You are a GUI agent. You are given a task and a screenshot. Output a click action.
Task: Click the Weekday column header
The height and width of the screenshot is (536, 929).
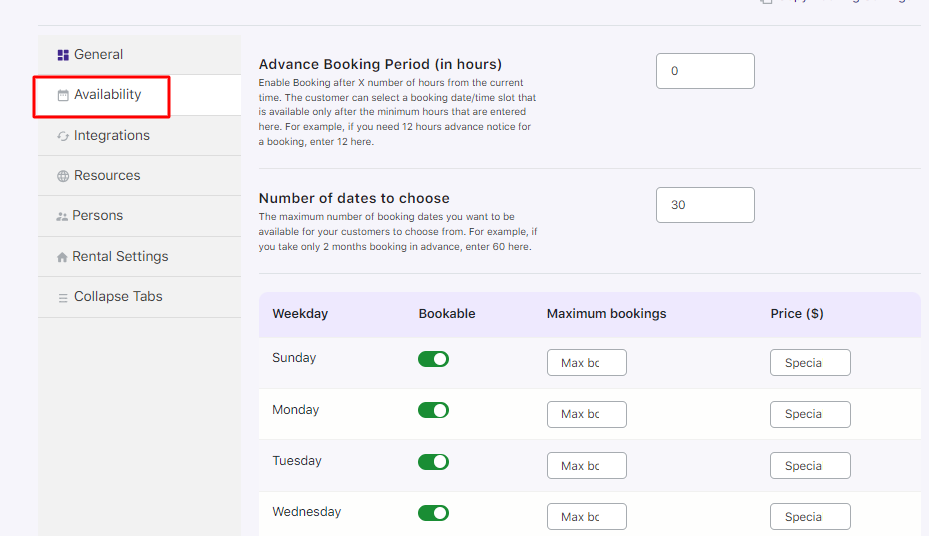(x=300, y=314)
